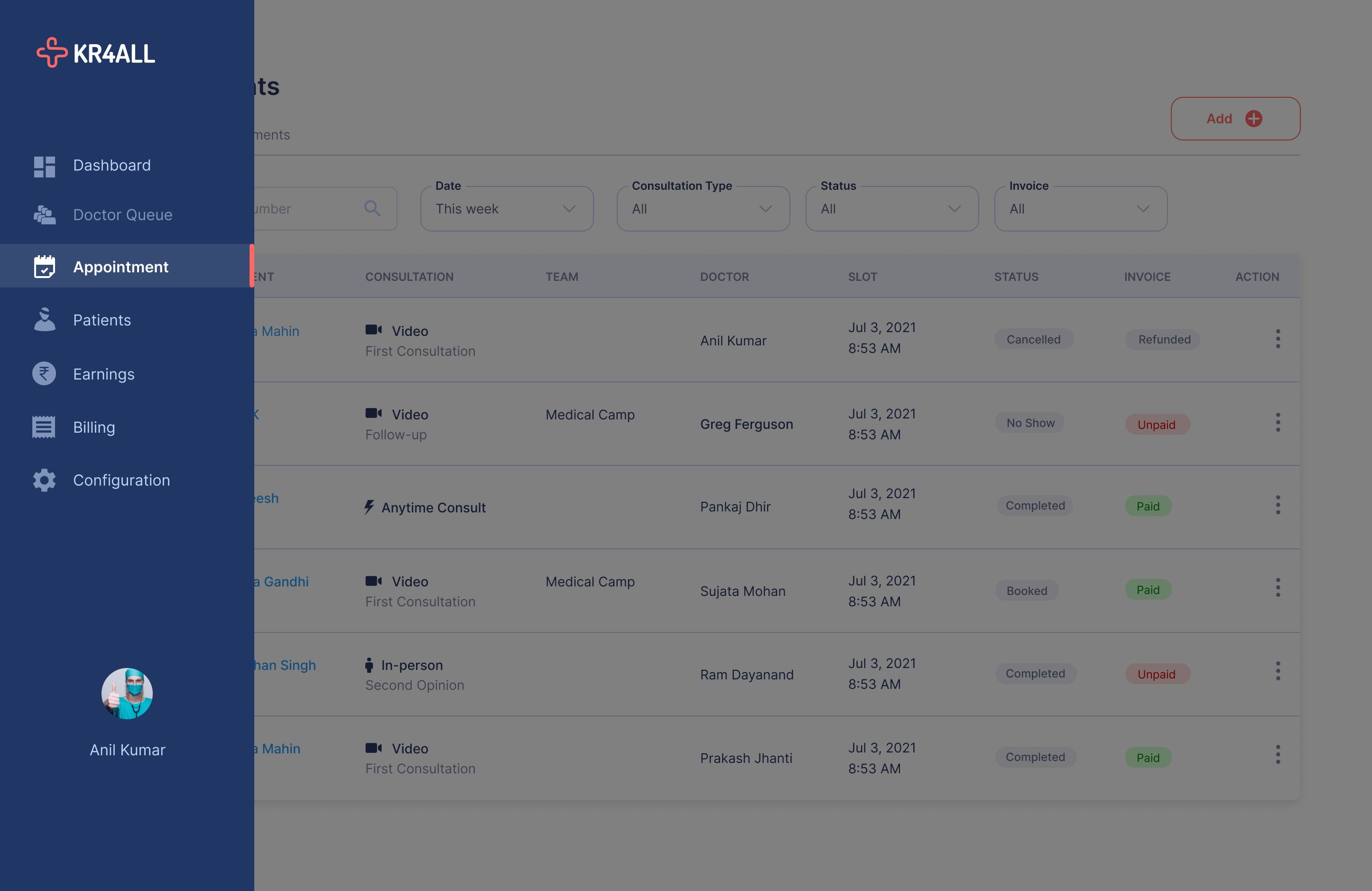Click the plus icon in Add button
Screen dimensions: 1372x891
point(1254,118)
